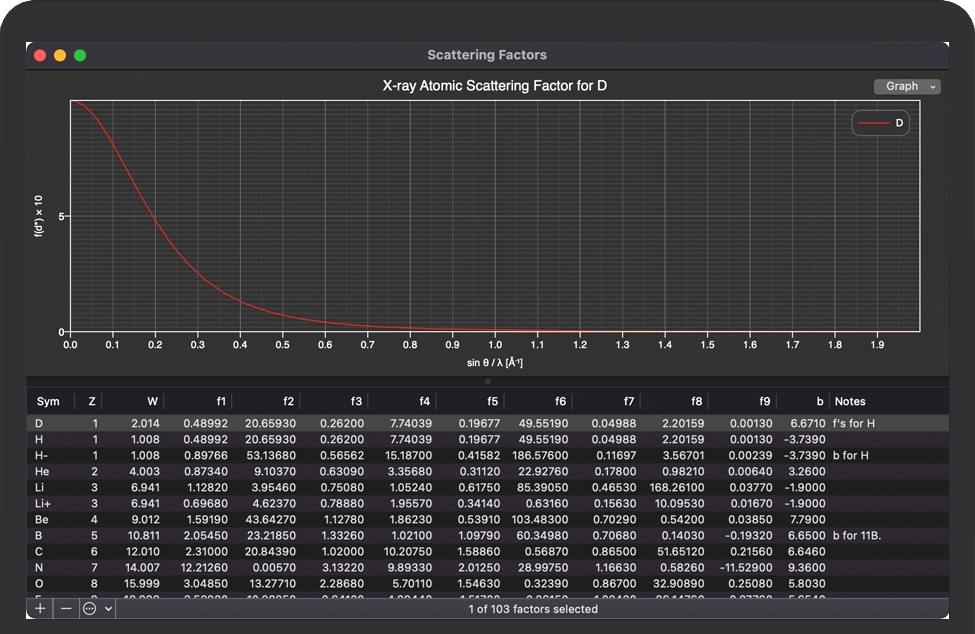Click the b column header
This screenshot has width=975, height=634.
tap(819, 402)
